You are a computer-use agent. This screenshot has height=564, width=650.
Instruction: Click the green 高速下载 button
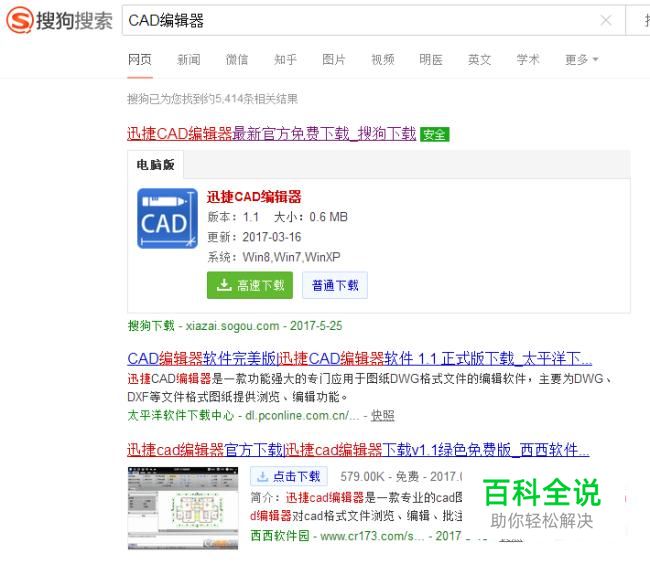tap(250, 285)
